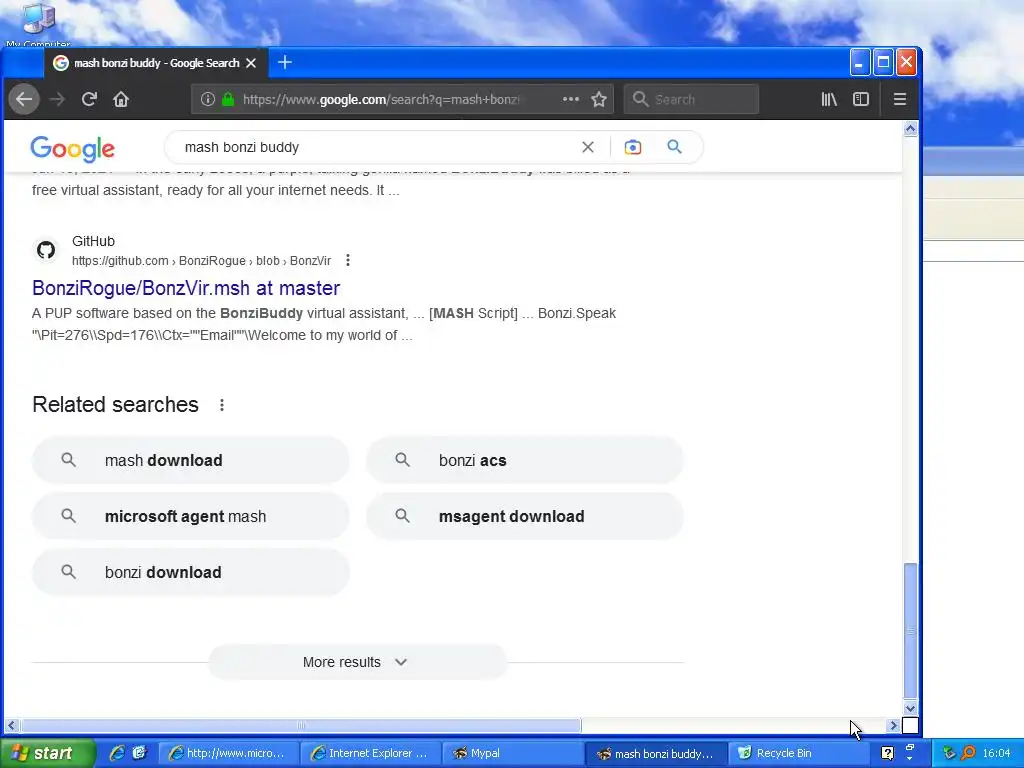This screenshot has height=768, width=1024.
Task: Click the vertical scrollbar thumb
Action: point(910,631)
